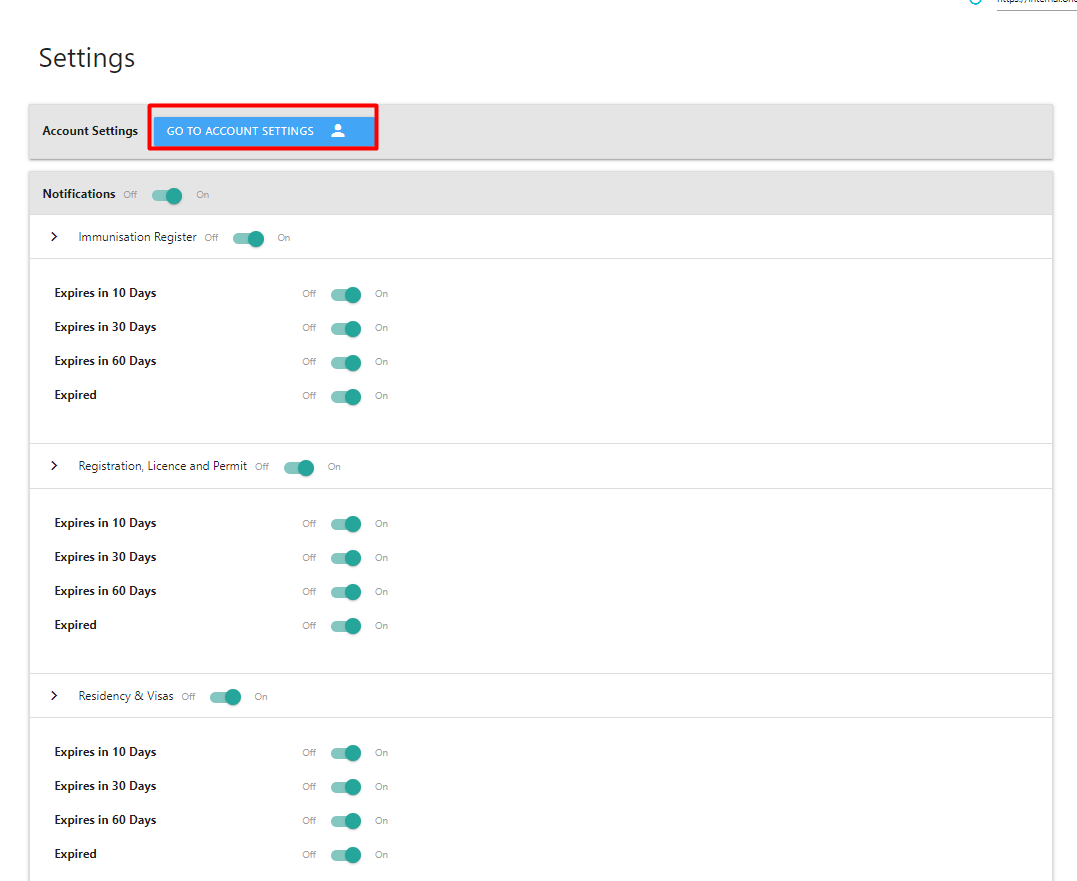This screenshot has width=1077, height=881.
Task: Toggle Registration Licence Expires in 60 Days
Action: pyautogui.click(x=345, y=592)
